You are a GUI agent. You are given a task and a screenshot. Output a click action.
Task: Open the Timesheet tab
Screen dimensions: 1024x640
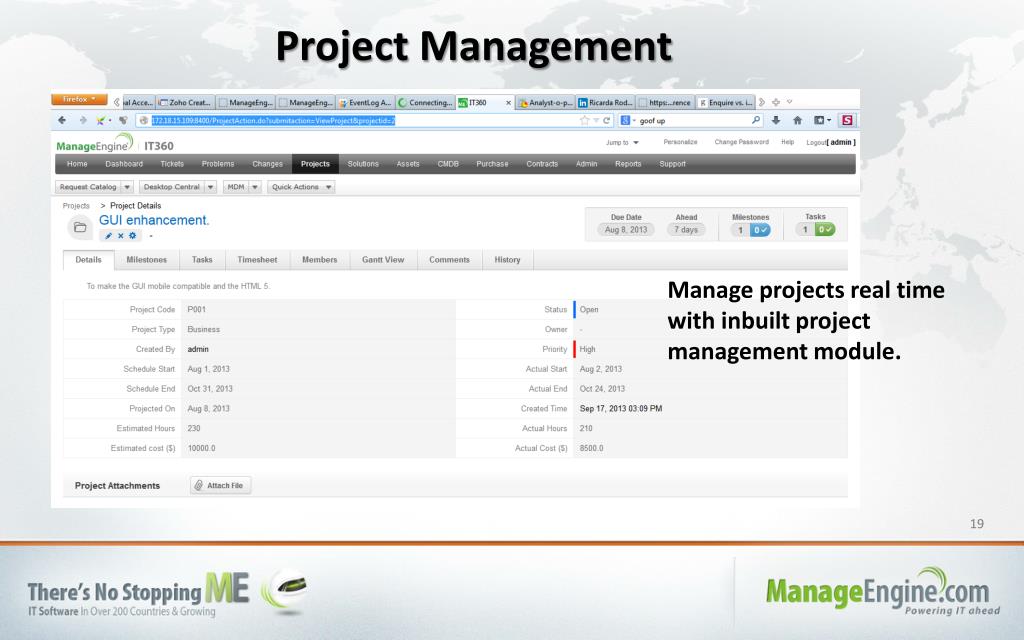[x=257, y=260]
